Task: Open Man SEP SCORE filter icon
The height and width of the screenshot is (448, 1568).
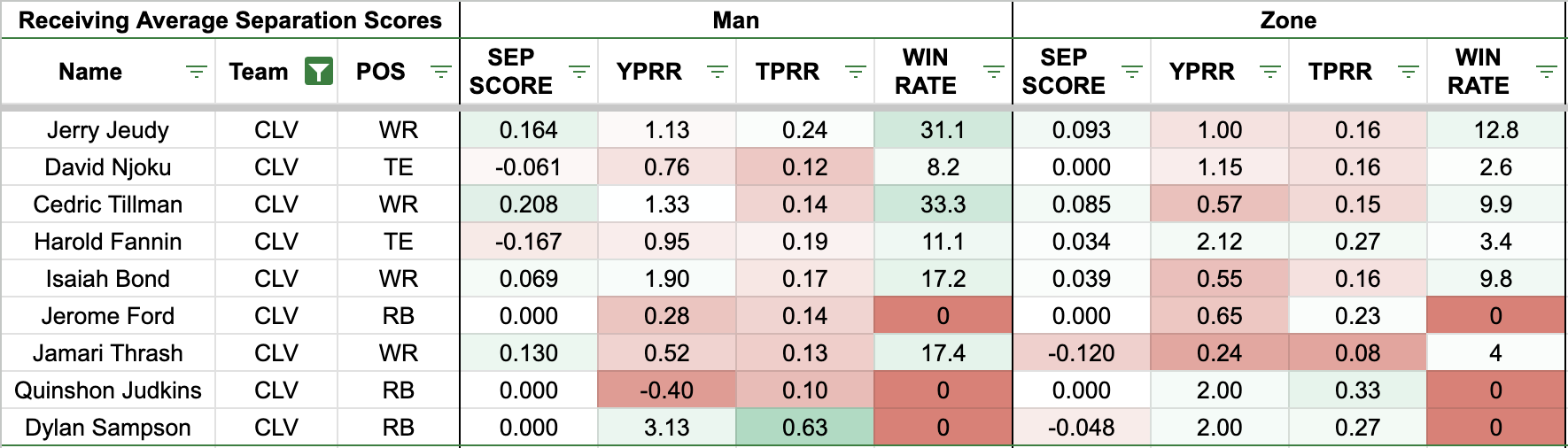Action: click(578, 72)
